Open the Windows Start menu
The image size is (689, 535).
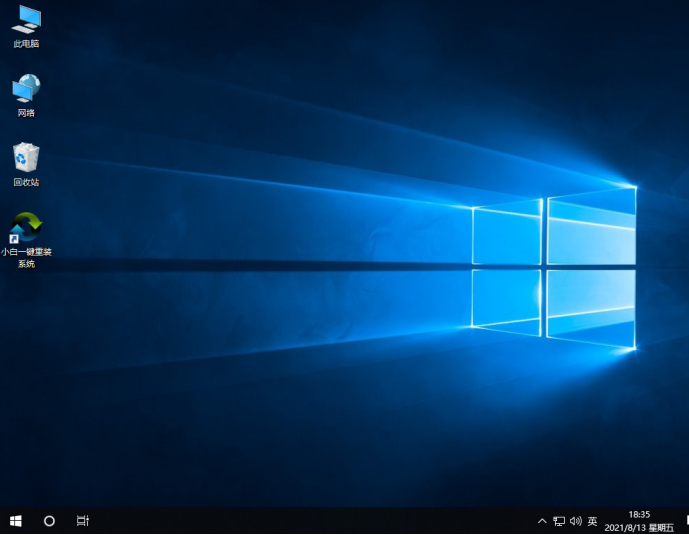tap(16, 521)
